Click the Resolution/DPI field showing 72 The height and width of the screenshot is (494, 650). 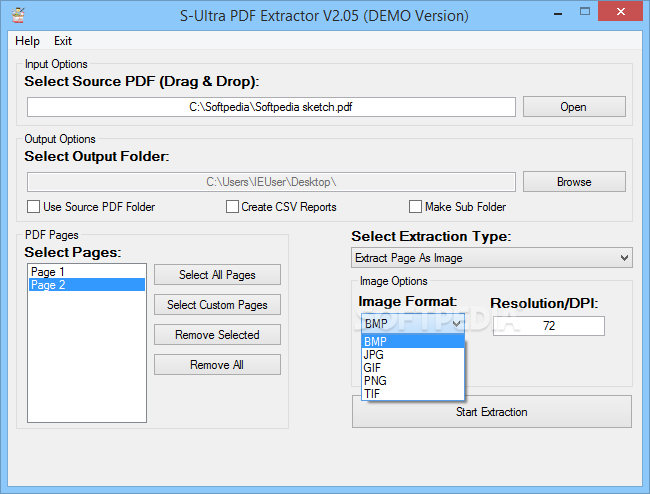(x=549, y=326)
